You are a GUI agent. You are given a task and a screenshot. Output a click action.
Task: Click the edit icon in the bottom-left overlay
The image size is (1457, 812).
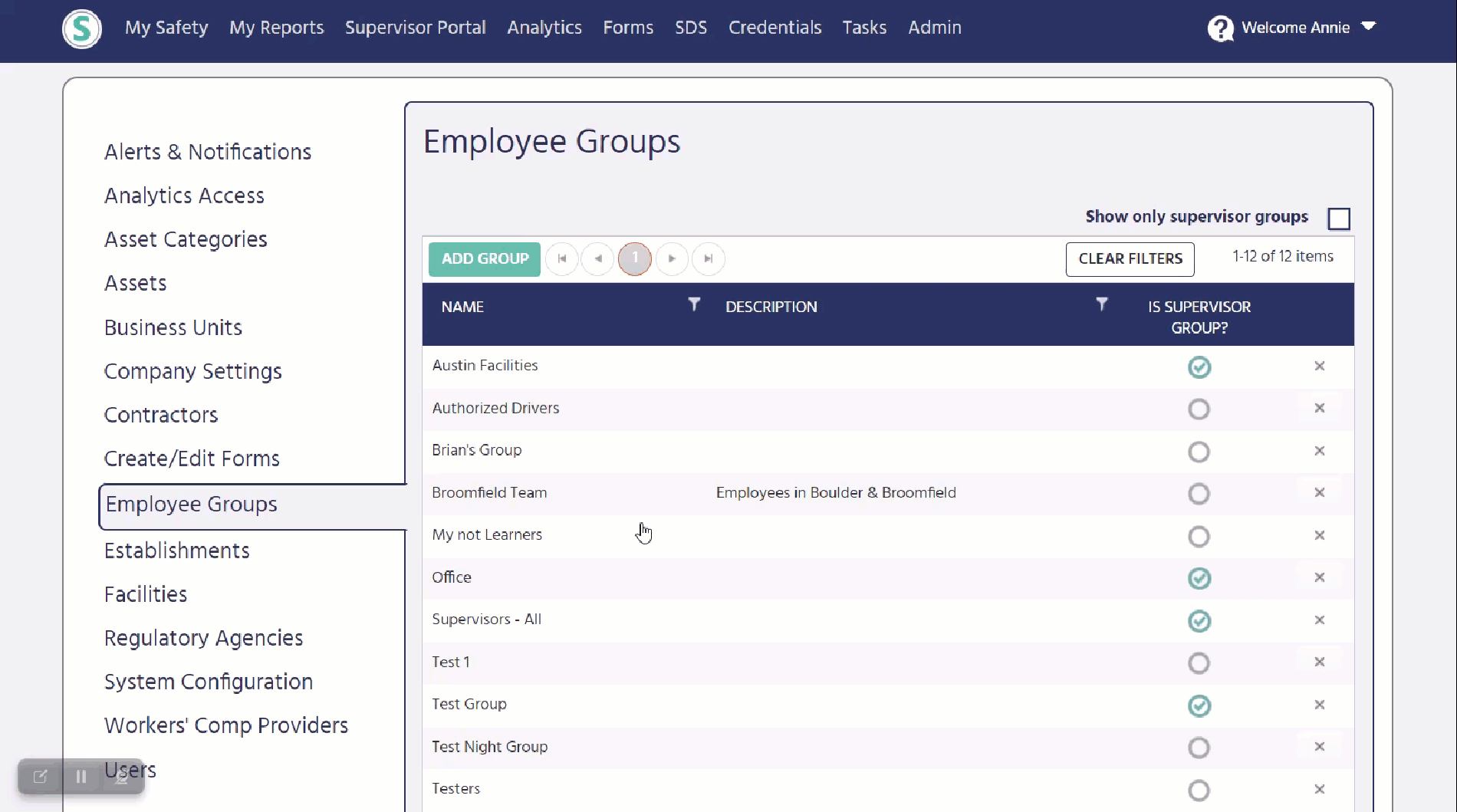coord(39,777)
